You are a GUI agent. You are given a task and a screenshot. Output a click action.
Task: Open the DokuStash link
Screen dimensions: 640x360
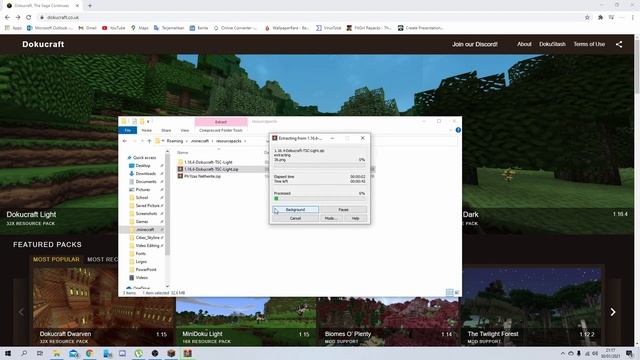click(x=552, y=44)
